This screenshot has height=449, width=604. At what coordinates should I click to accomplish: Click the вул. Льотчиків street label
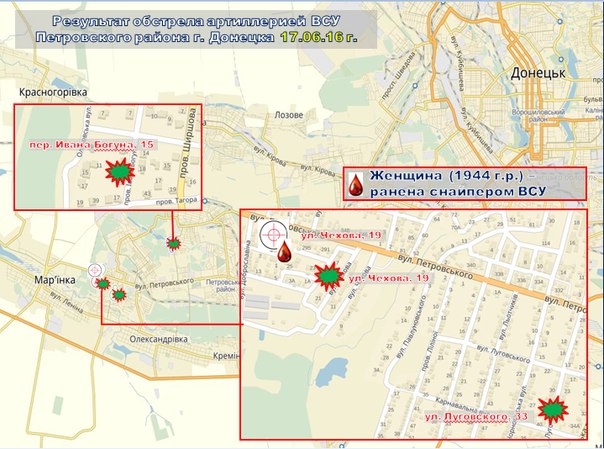click(x=508, y=317)
